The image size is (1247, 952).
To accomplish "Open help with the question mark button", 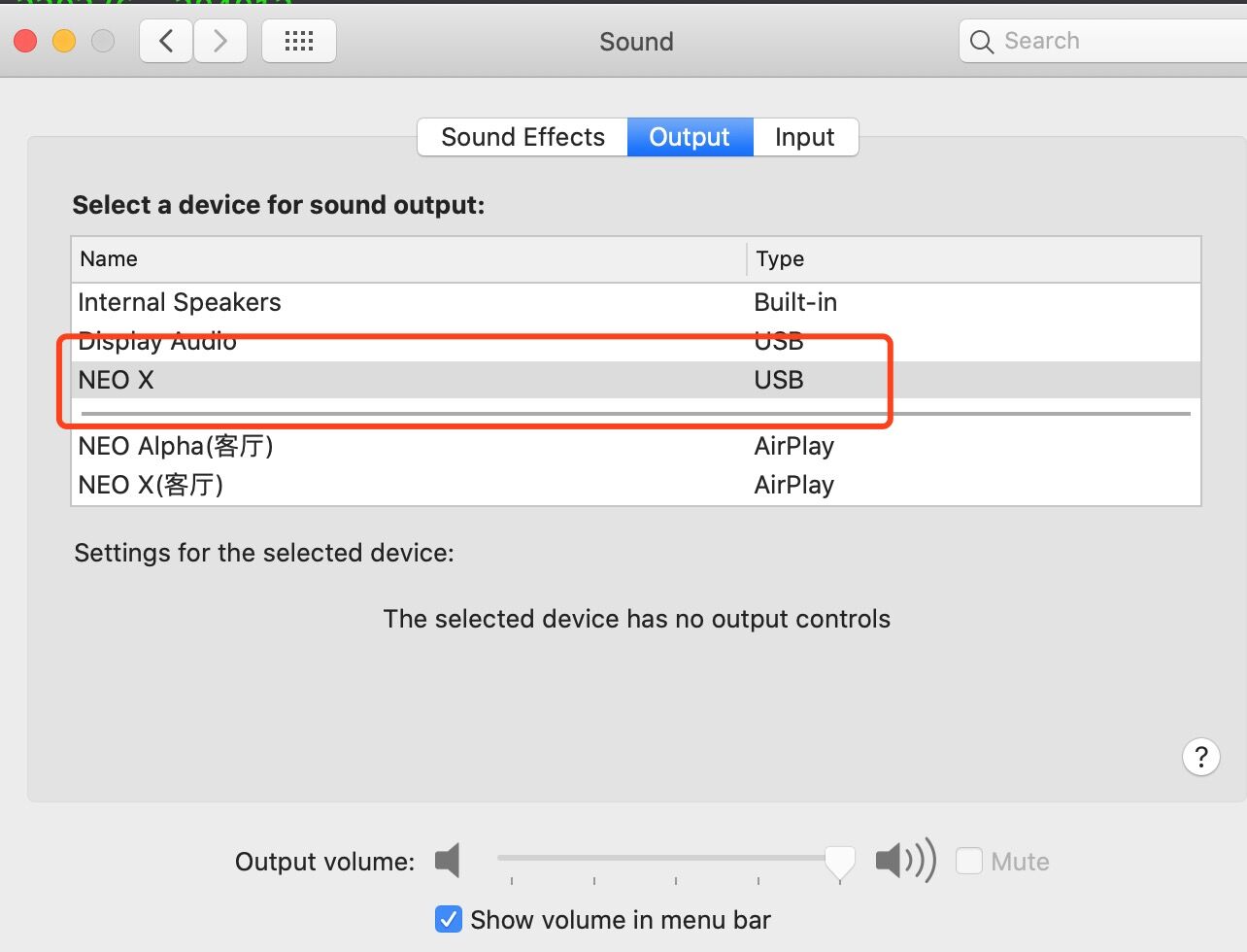I will tap(1201, 757).
